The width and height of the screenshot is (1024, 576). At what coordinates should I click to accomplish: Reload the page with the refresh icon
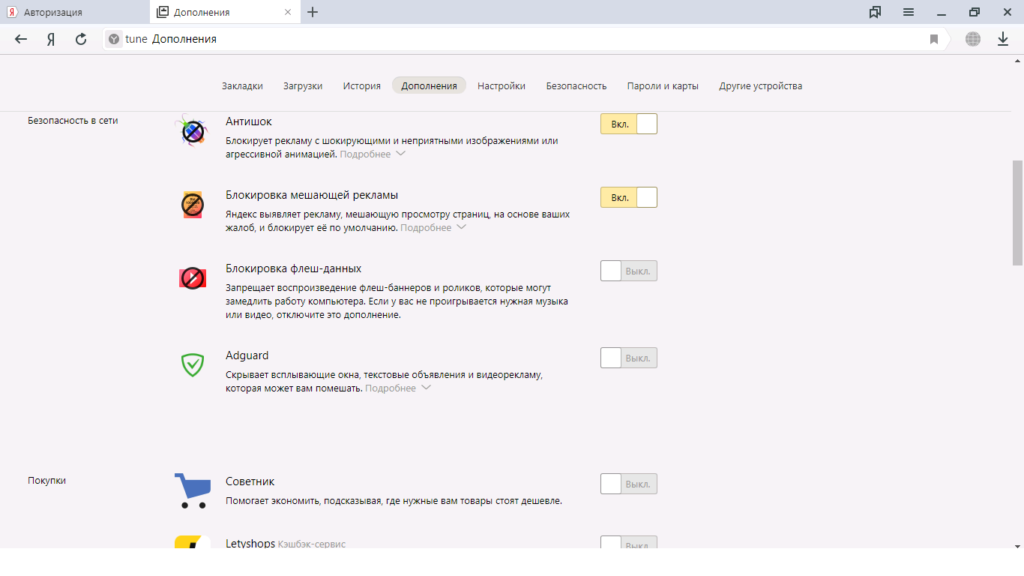[81, 39]
